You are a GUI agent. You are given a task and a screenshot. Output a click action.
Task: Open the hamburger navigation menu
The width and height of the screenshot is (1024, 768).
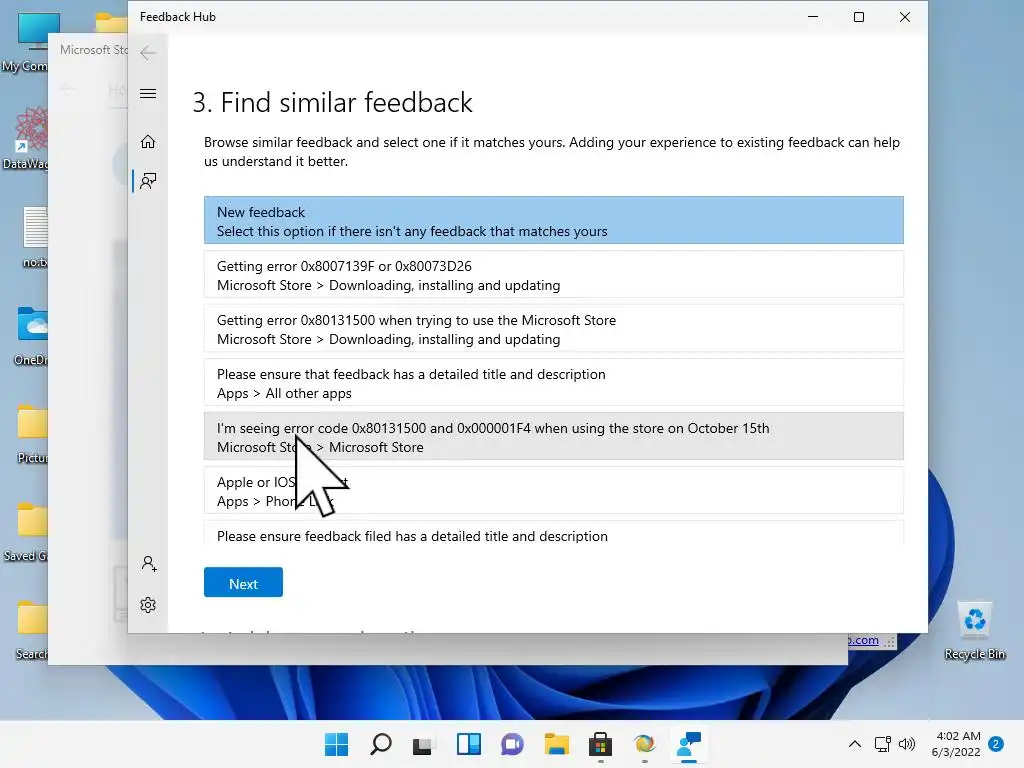pos(148,93)
